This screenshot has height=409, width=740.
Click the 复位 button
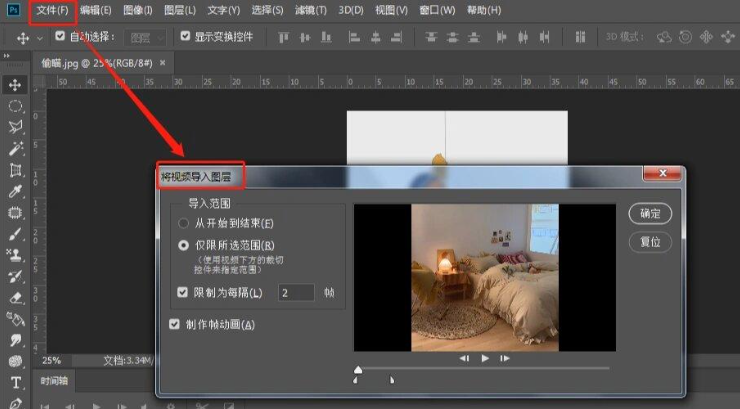coord(649,243)
